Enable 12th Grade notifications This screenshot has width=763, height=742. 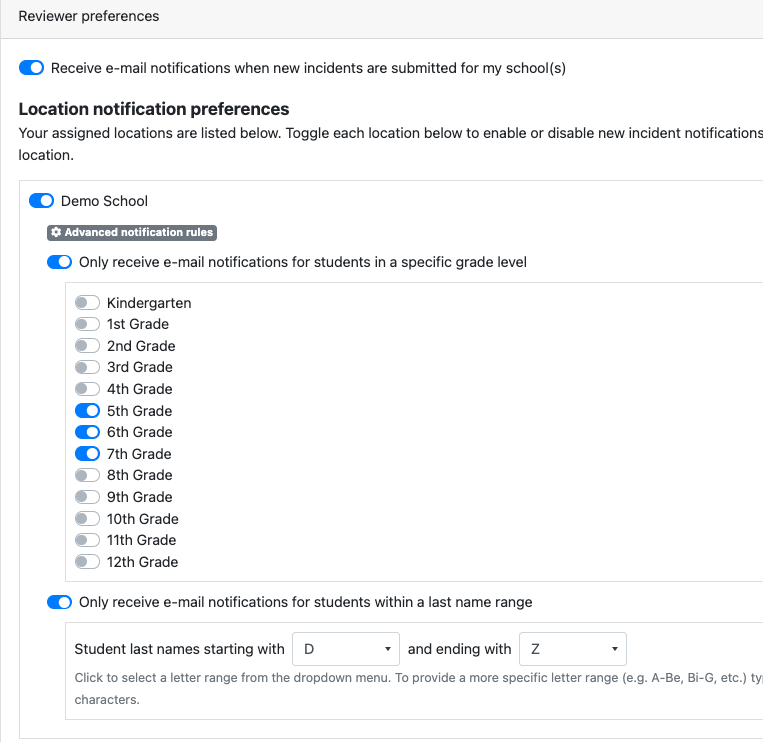(x=88, y=562)
